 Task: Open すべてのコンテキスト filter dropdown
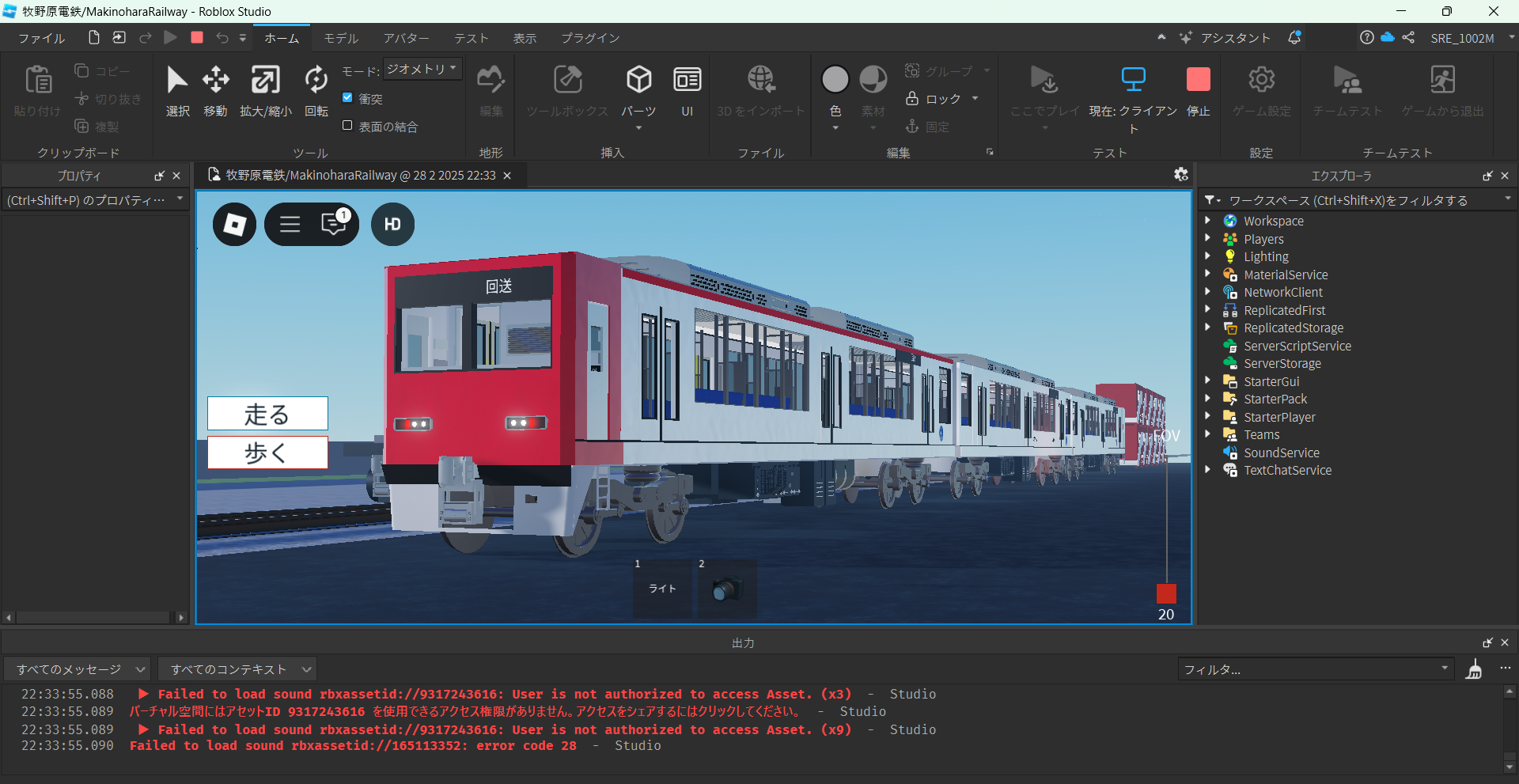point(237,669)
